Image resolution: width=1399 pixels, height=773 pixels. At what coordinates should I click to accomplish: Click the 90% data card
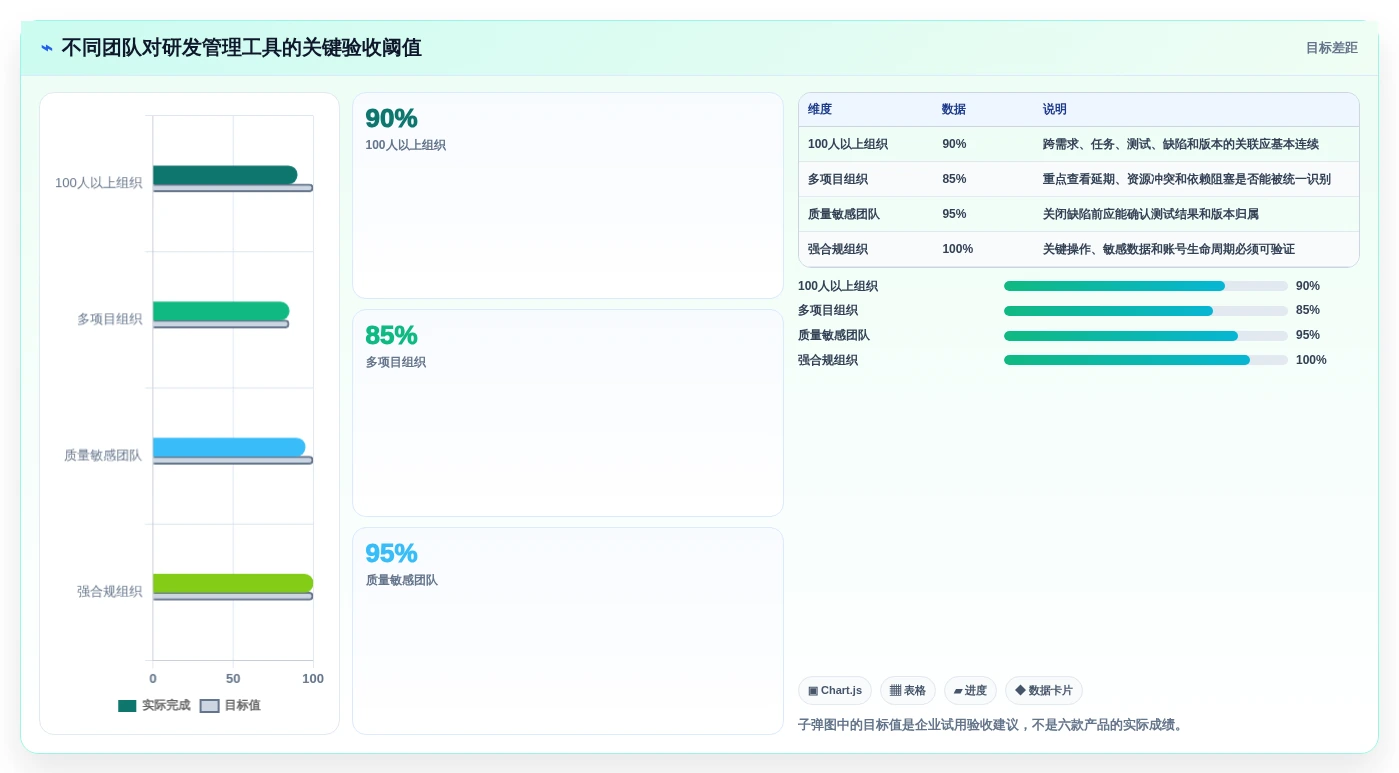568,196
